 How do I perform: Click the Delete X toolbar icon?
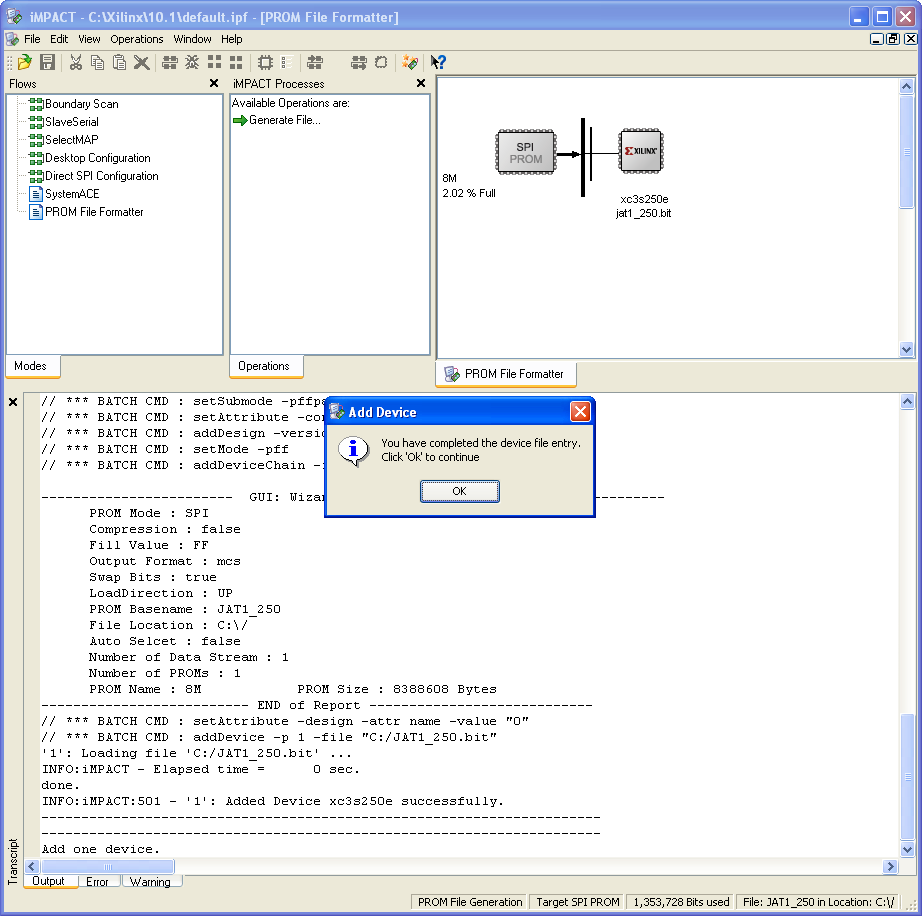[x=141, y=62]
